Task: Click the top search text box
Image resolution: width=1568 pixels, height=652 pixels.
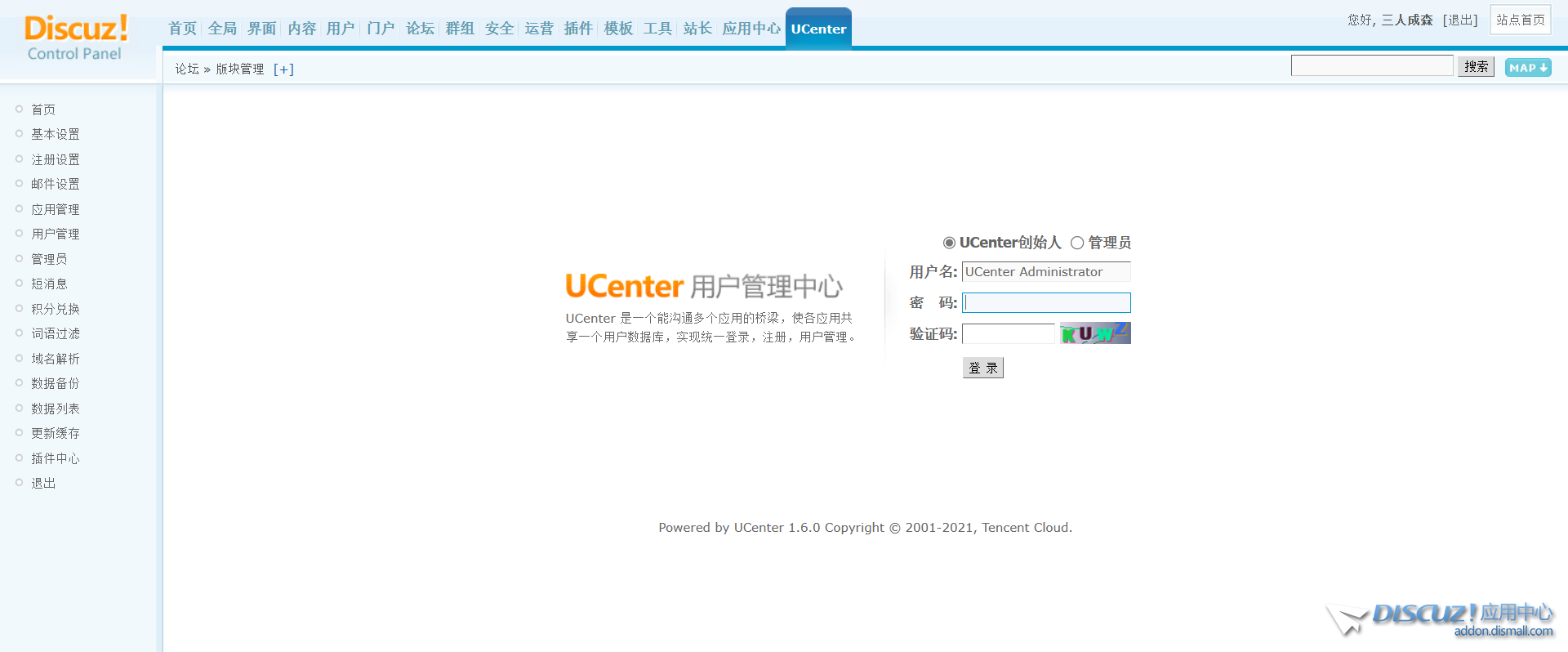Action: click(1372, 66)
